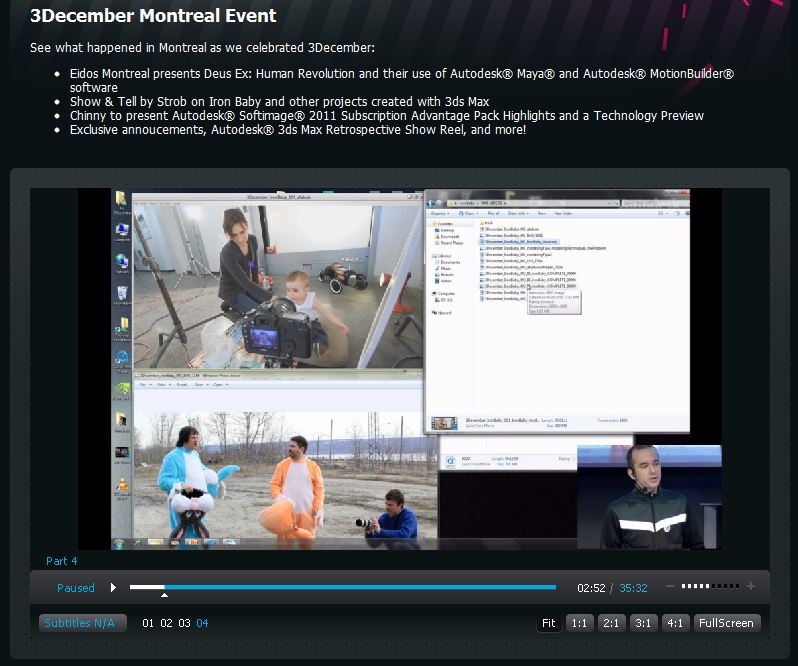Jump to part 01 of the video
The height and width of the screenshot is (666, 798).
tap(148, 623)
